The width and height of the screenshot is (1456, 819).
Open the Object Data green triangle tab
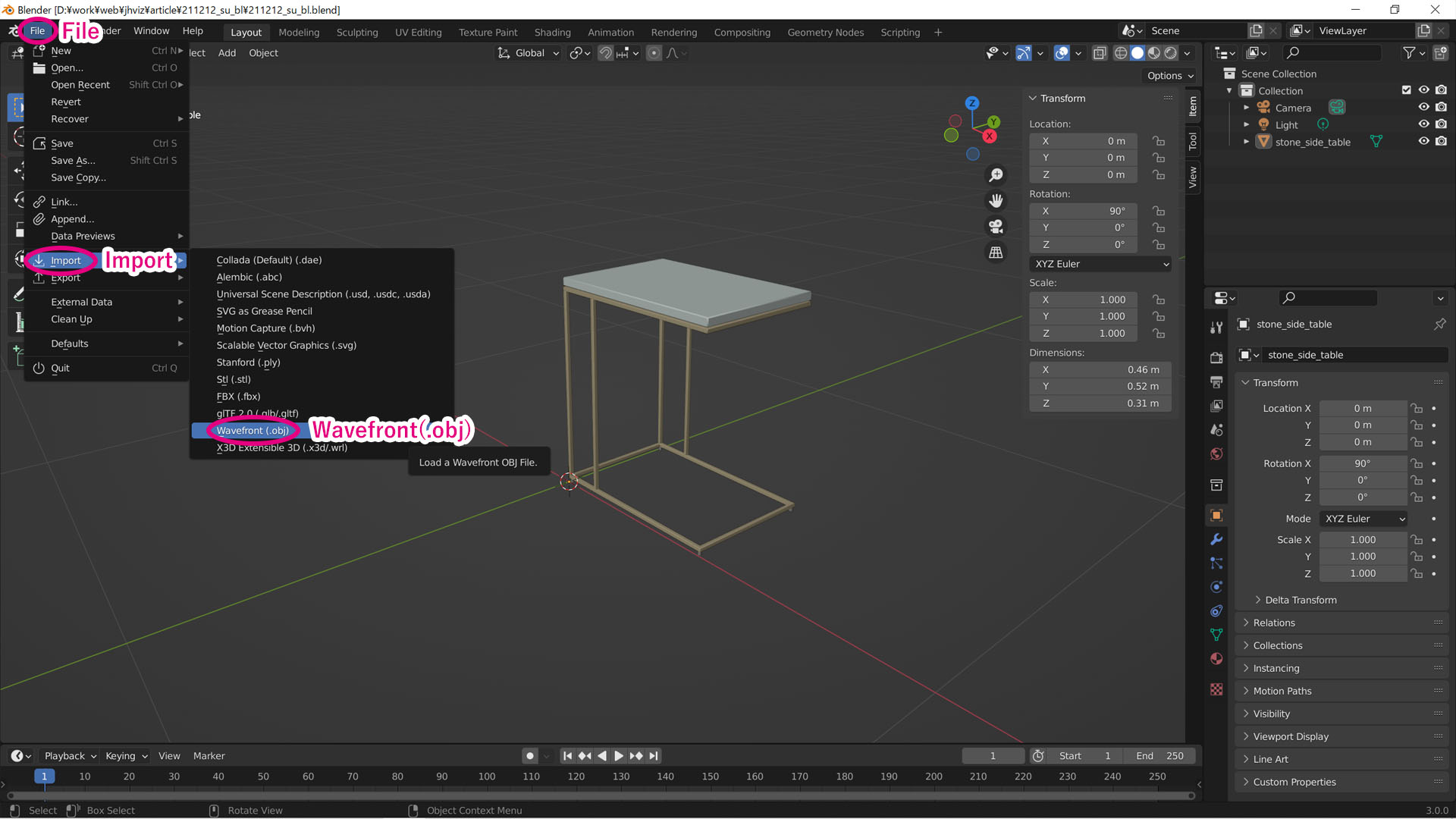[1216, 635]
